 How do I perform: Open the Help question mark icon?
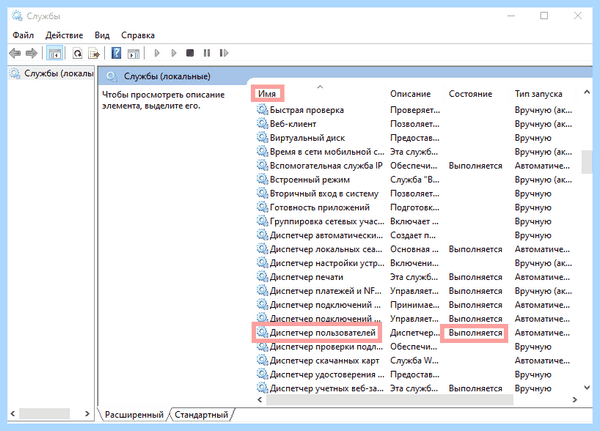point(116,53)
